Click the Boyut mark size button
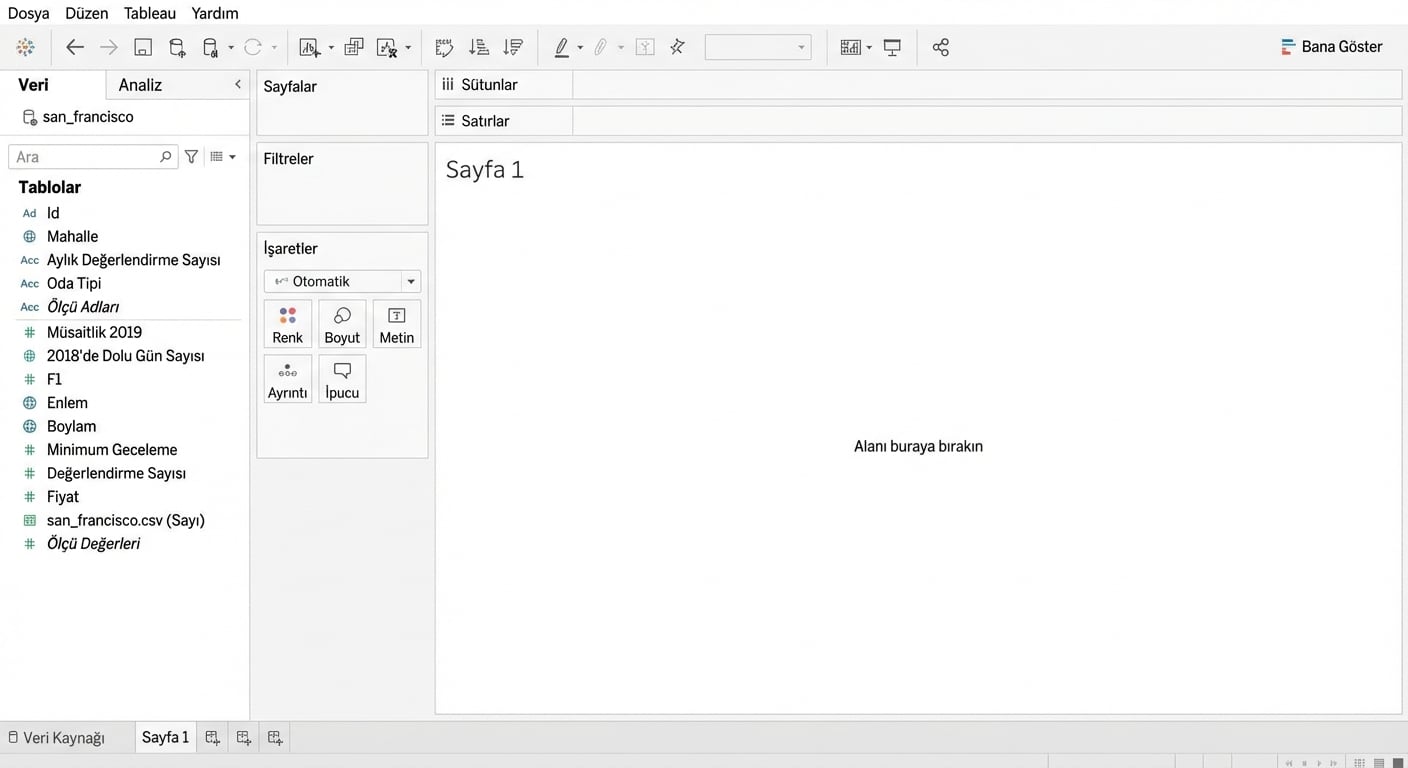Viewport: 1408px width, 768px height. 342,324
